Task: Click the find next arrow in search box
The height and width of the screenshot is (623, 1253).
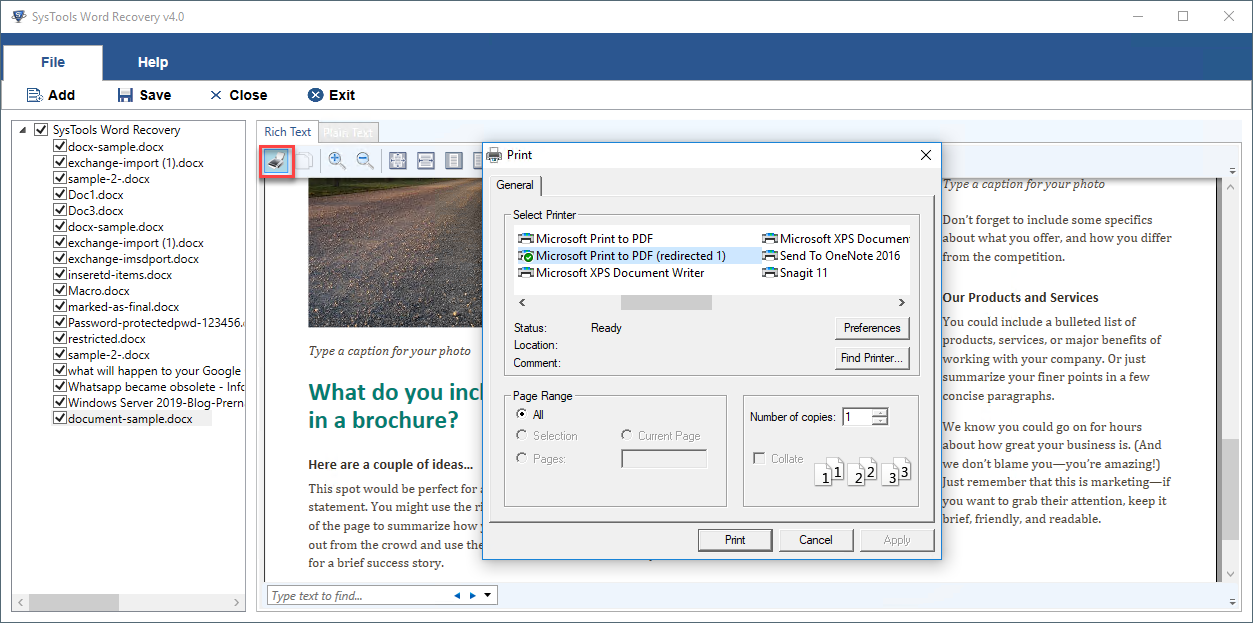Action: (473, 596)
